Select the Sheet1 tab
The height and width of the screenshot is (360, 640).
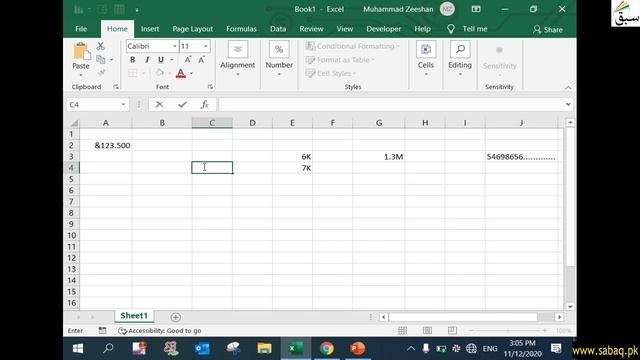point(134,316)
